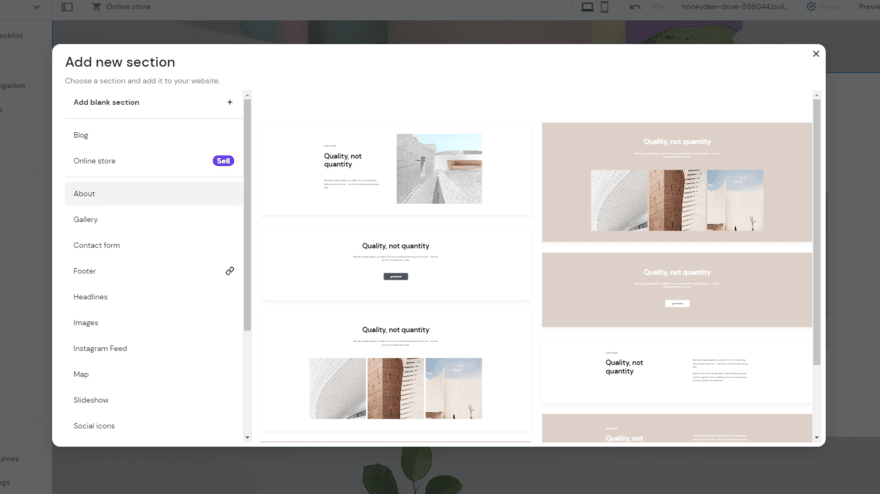The height and width of the screenshot is (494, 880).
Task: Click the Online store label in top bar
Action: [x=128, y=7]
